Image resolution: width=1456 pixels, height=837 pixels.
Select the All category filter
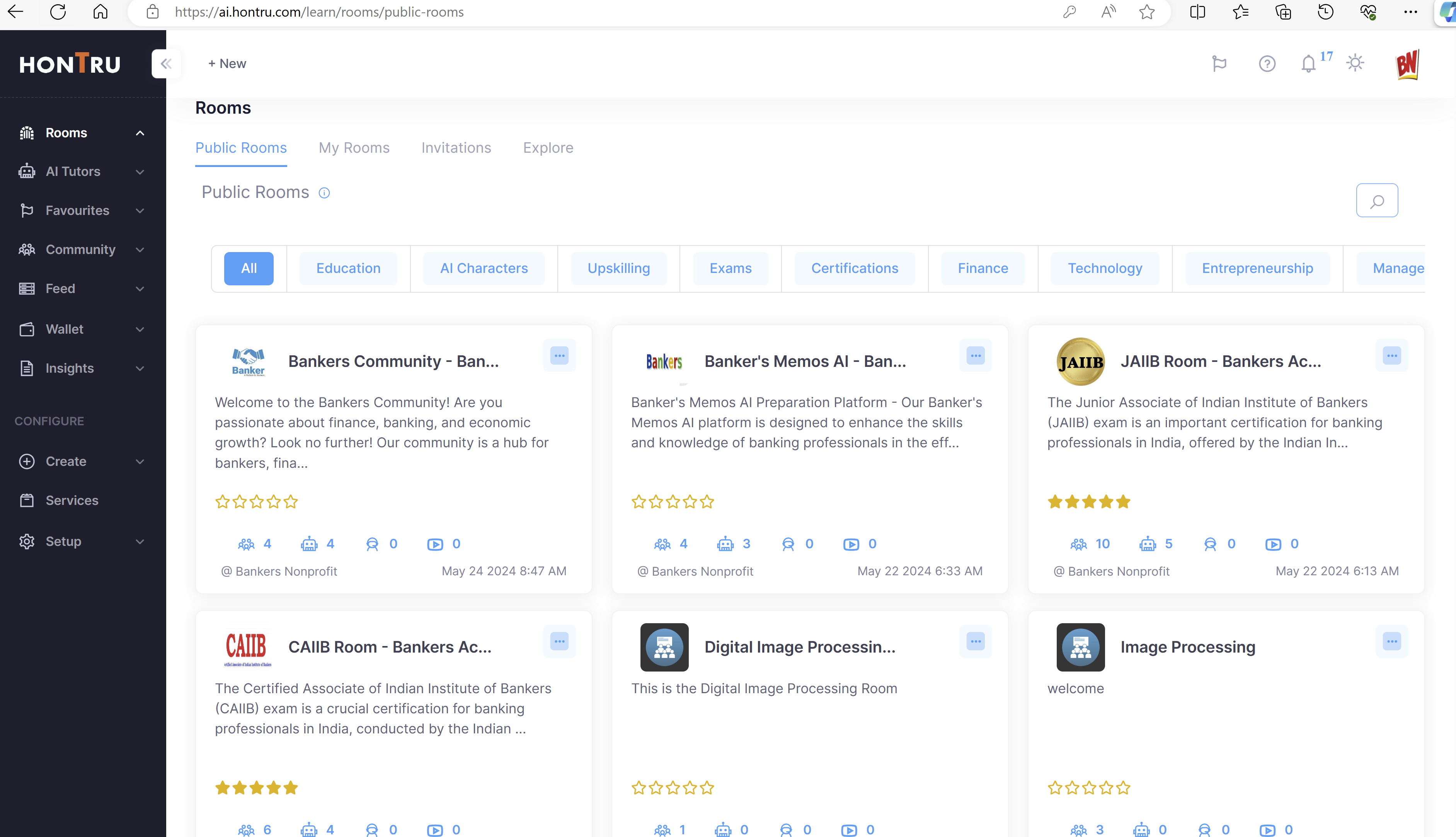click(x=249, y=268)
